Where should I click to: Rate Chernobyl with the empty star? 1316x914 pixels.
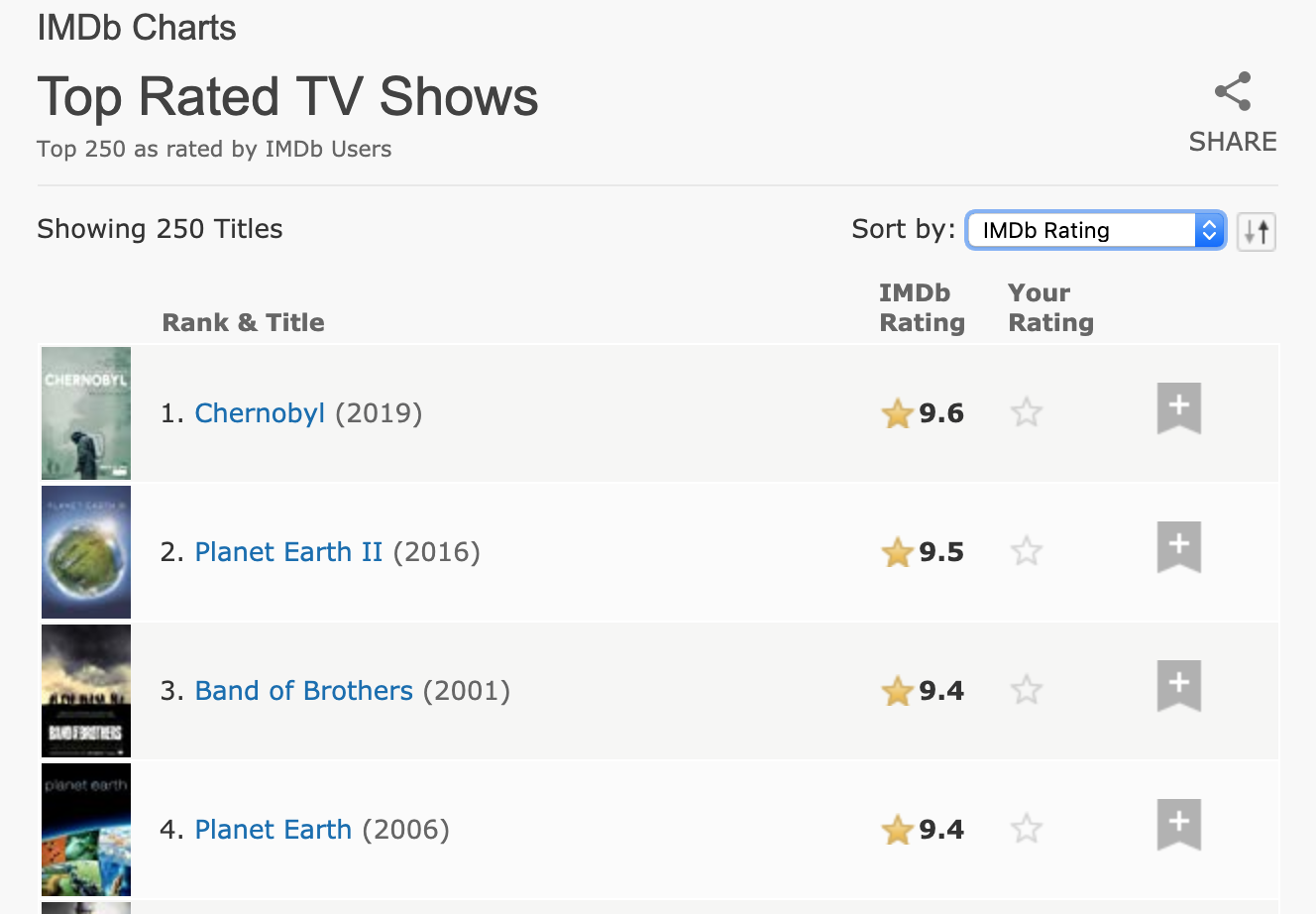coord(1027,412)
